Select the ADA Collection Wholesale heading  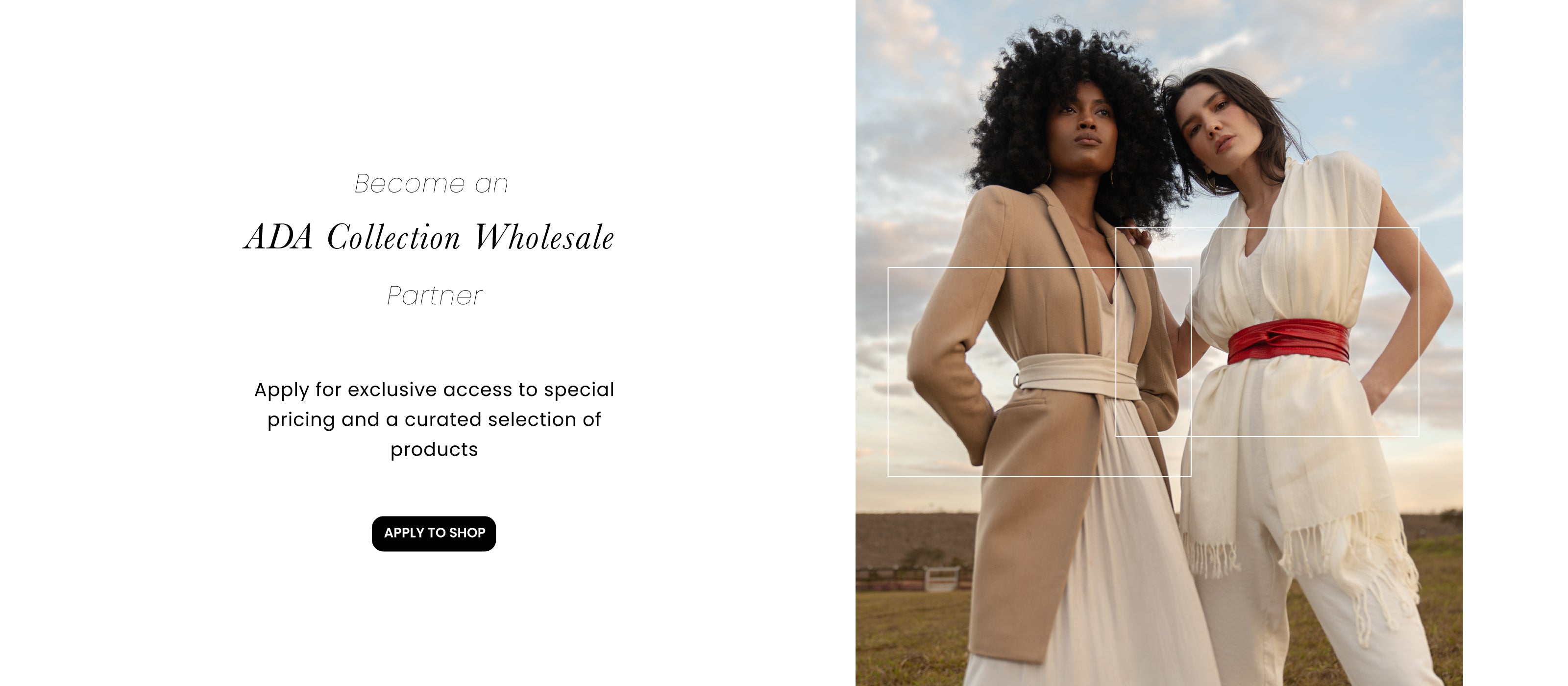[x=429, y=237]
